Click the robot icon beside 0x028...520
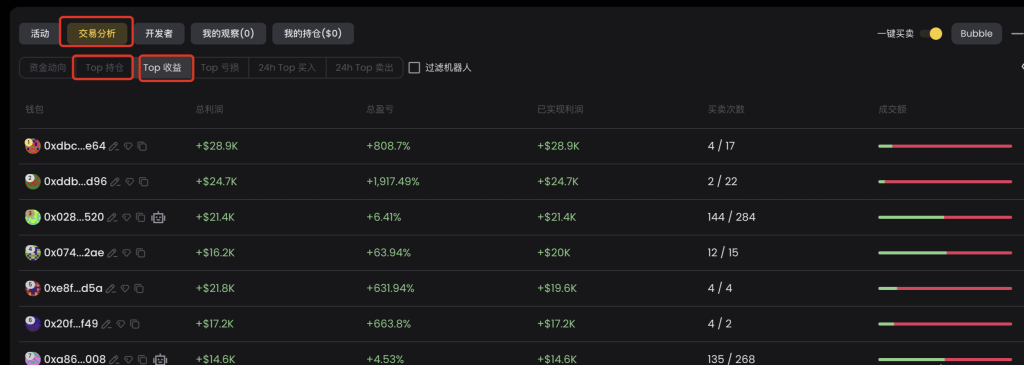The image size is (1024, 365). 158,217
